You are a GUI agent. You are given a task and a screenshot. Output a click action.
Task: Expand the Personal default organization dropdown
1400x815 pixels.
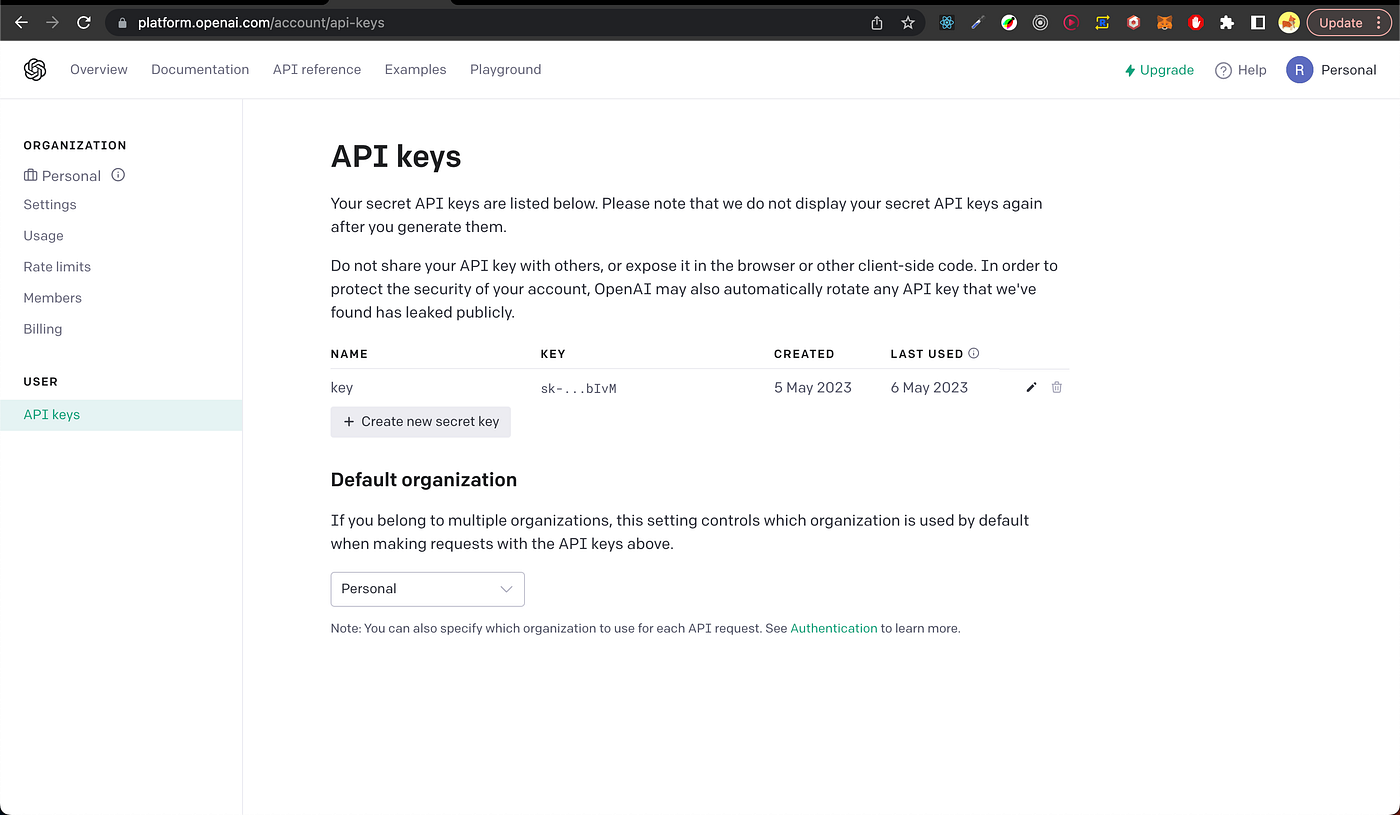[x=427, y=589]
